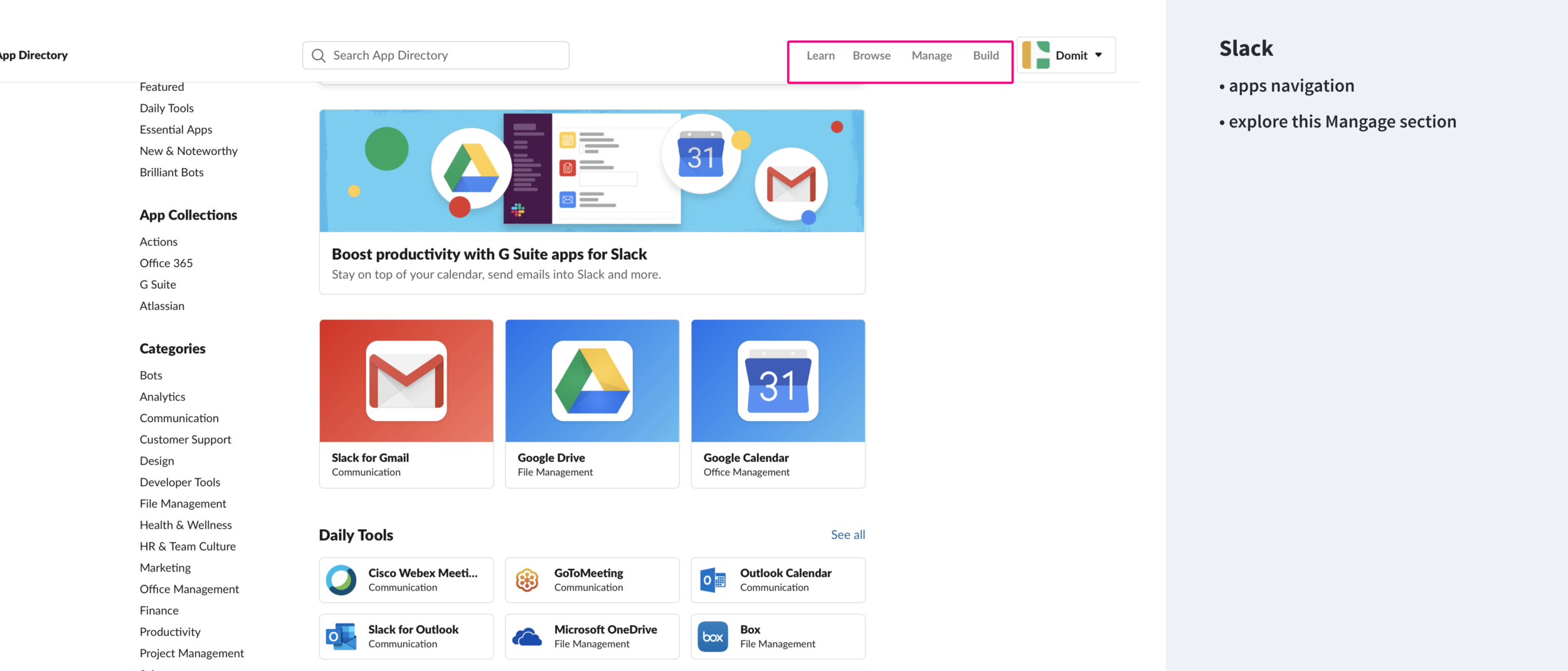Click the Outlook Calendar app icon
Viewport: 1568px width, 671px height.
[x=713, y=580]
